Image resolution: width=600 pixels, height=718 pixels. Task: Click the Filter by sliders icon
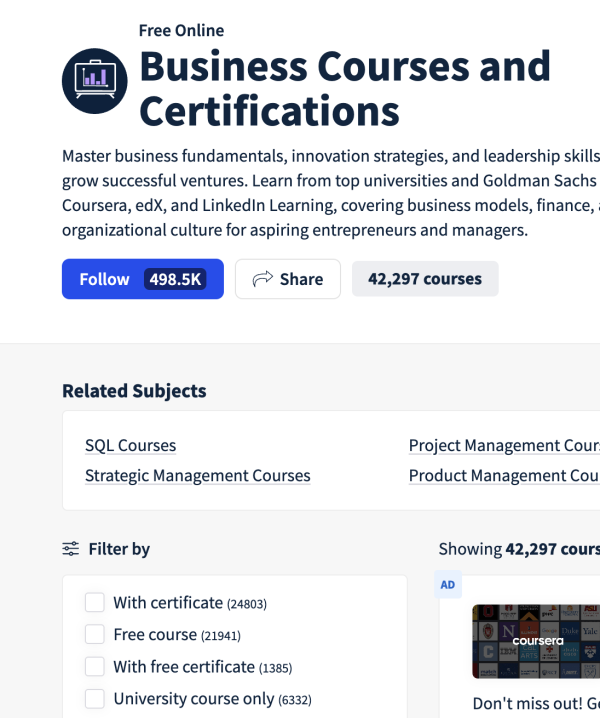click(70, 548)
